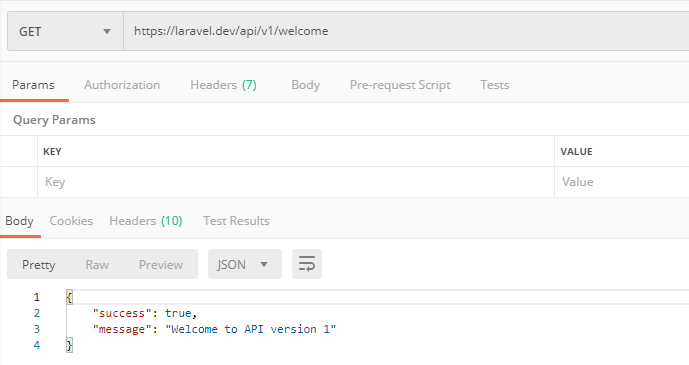Open the Pre-request Script tab
Screen dimensions: 689x365
(400, 85)
